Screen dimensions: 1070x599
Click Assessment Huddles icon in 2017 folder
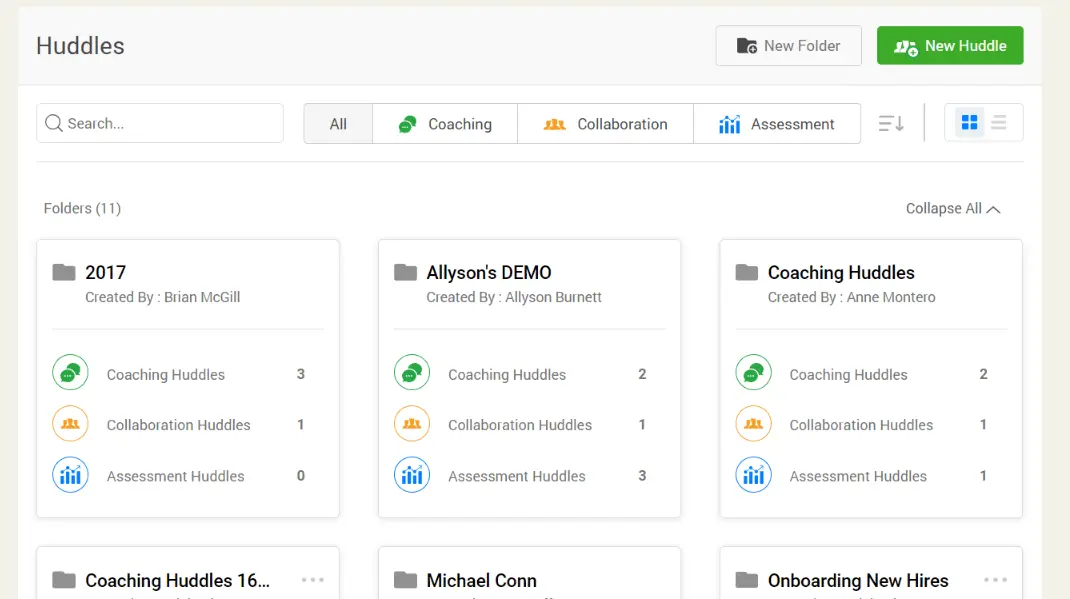(x=70, y=475)
